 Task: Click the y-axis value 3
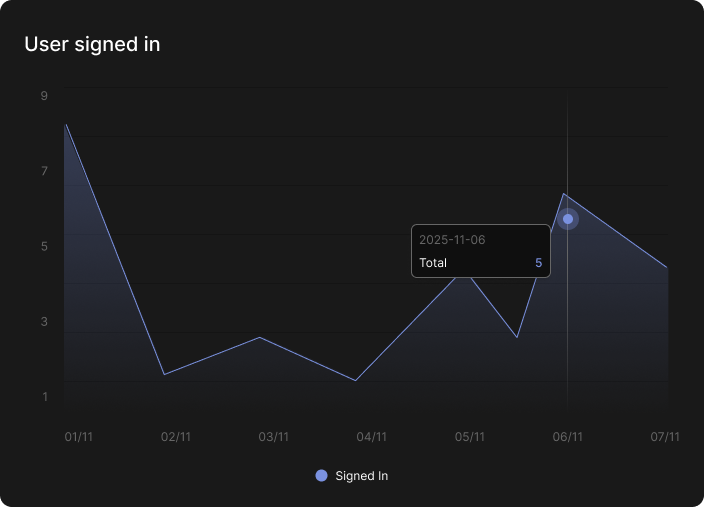44,322
